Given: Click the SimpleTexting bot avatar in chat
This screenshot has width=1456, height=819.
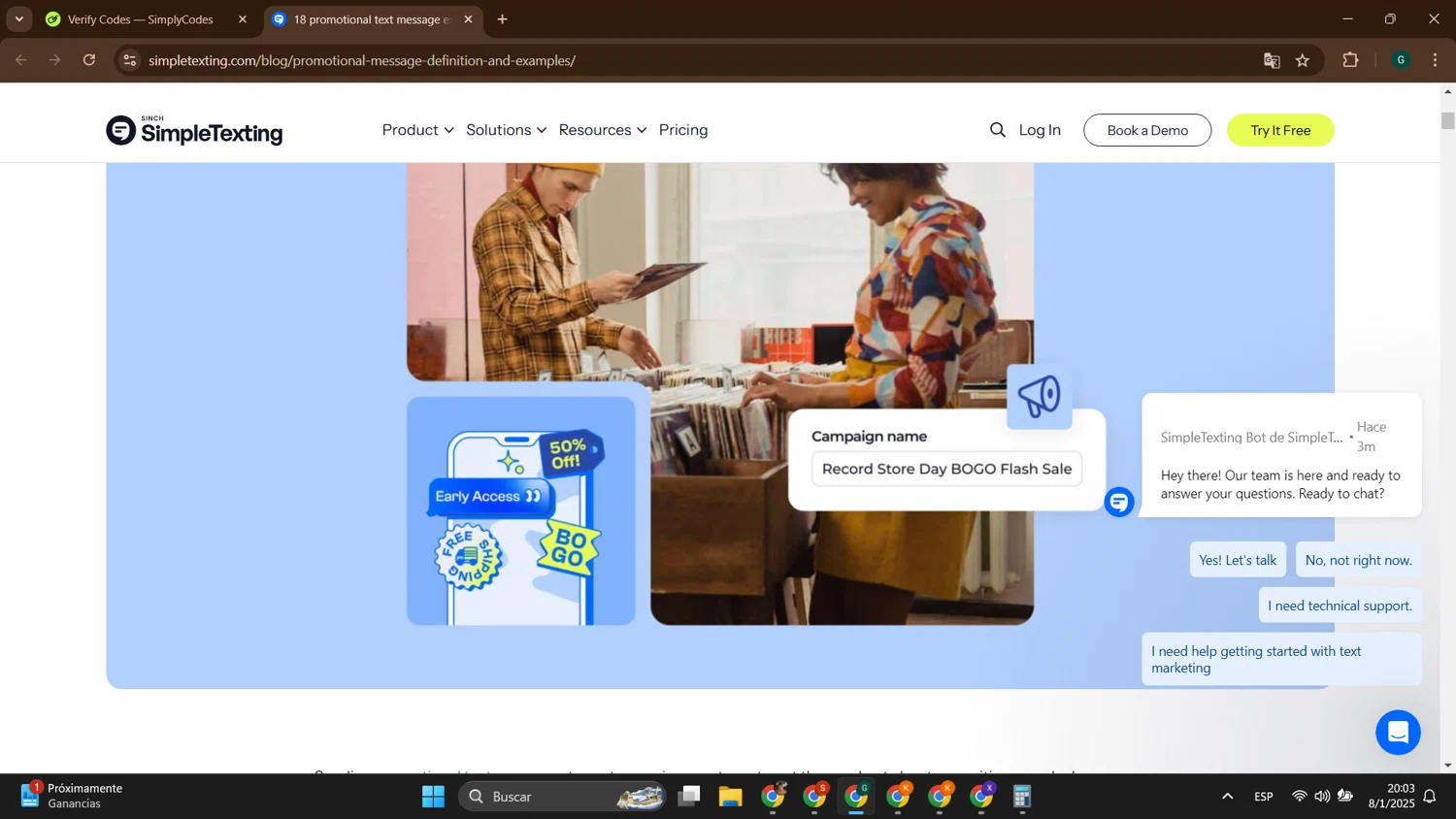Looking at the screenshot, I should [1118, 502].
